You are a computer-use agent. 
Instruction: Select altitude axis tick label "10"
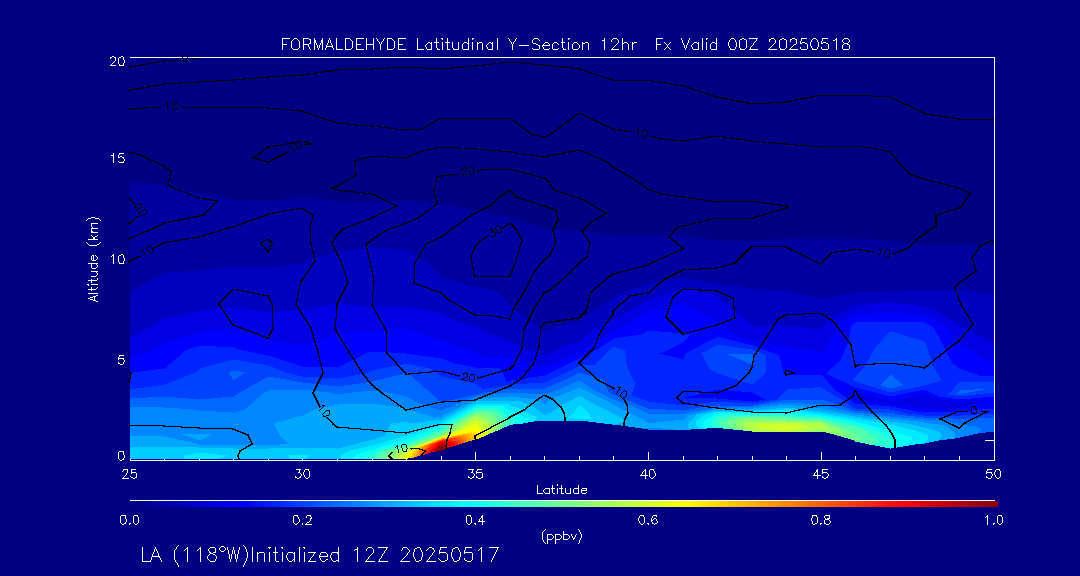click(117, 259)
